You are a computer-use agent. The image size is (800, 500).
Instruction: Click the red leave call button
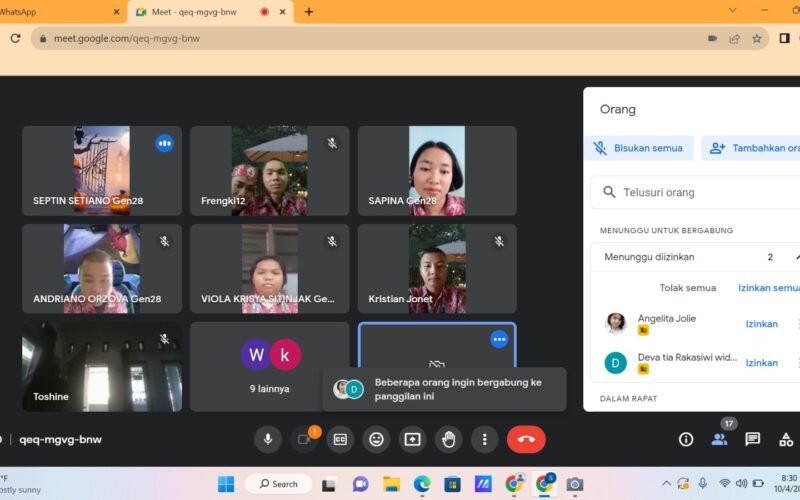pos(526,439)
